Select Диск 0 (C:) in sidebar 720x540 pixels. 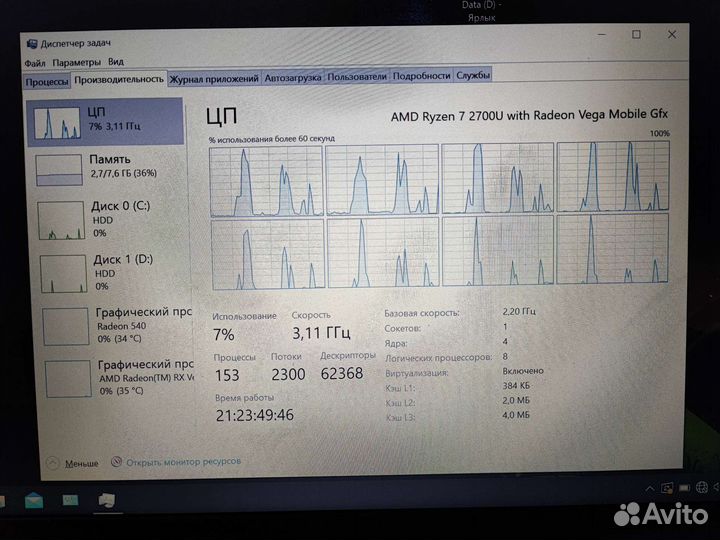tap(108, 219)
